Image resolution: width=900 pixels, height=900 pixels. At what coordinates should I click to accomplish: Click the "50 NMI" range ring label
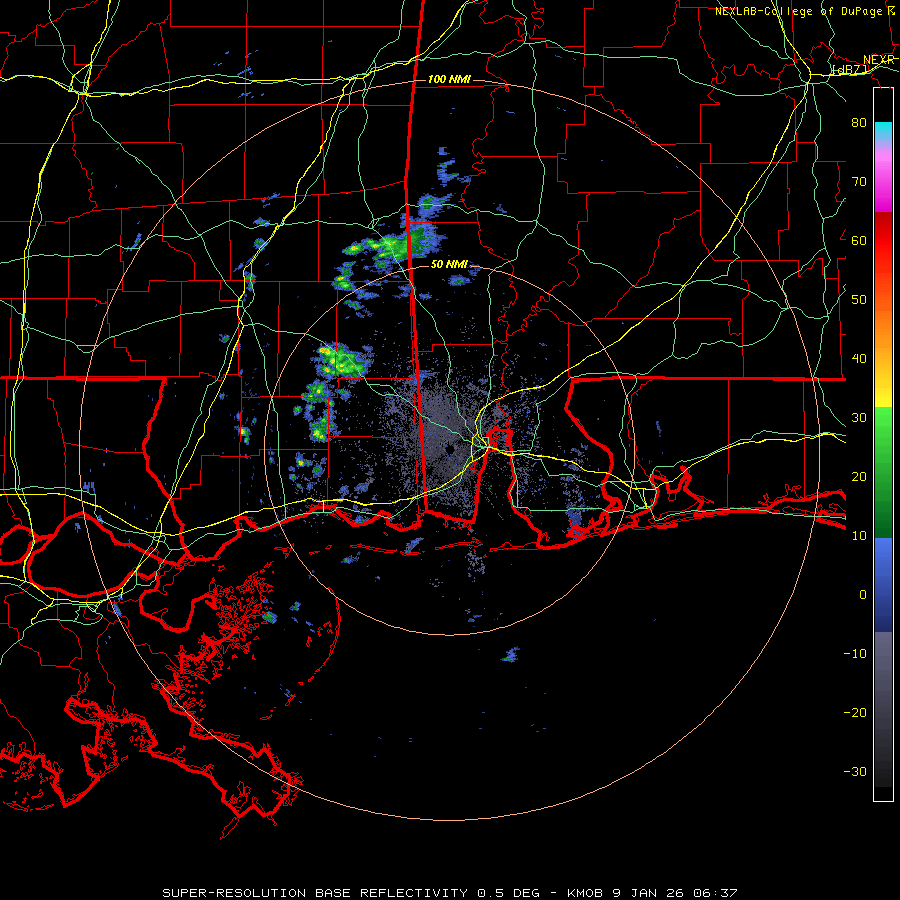pos(449,265)
